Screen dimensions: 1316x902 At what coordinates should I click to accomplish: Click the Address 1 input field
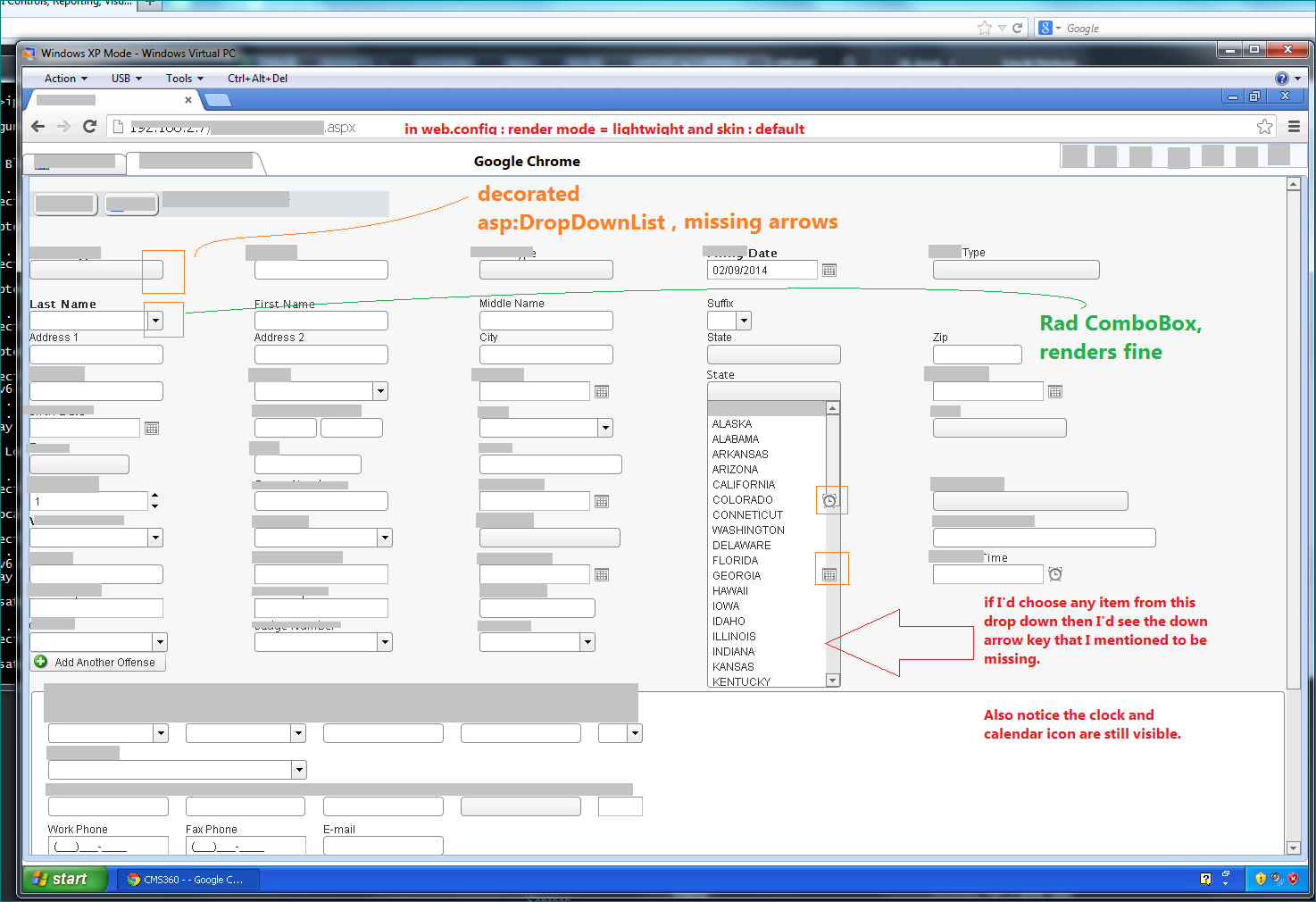click(x=96, y=355)
